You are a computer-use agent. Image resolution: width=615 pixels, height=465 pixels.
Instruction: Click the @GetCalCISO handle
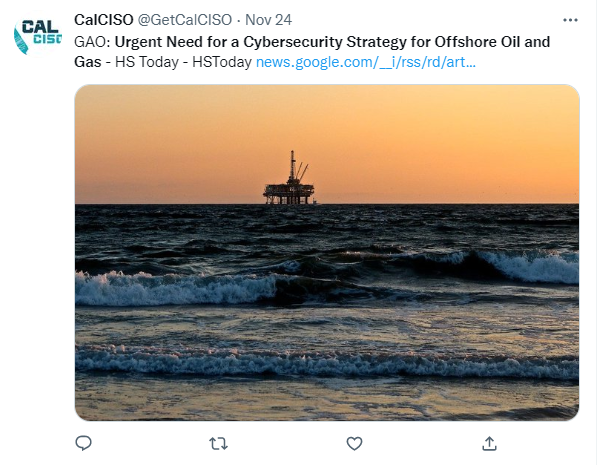coord(184,20)
